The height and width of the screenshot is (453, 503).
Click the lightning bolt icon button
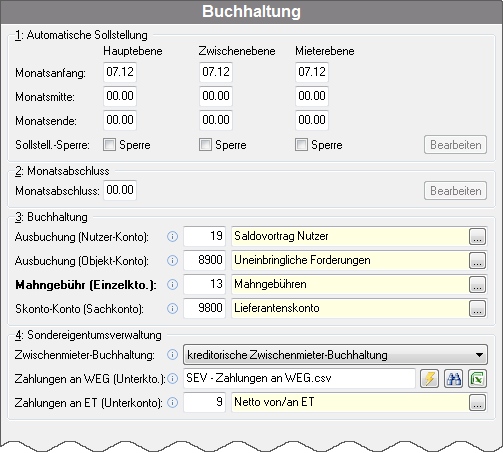[429, 379]
